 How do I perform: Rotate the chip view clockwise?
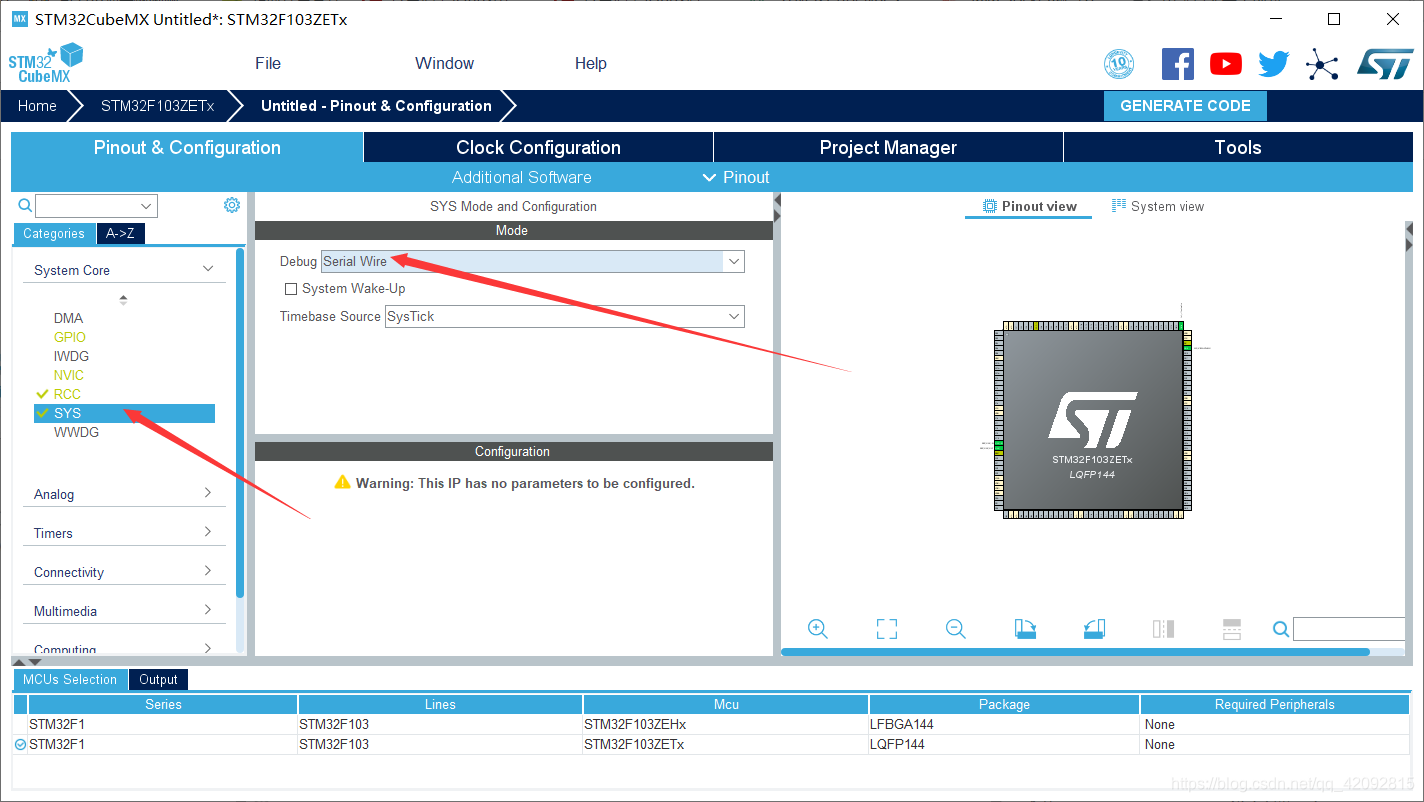[x=1025, y=629]
